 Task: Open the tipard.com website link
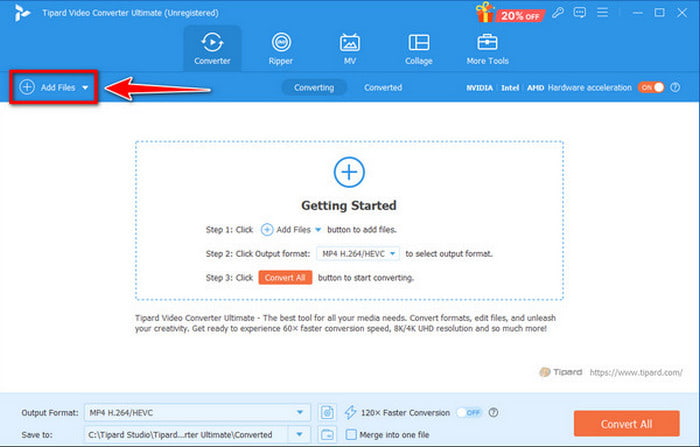636,372
